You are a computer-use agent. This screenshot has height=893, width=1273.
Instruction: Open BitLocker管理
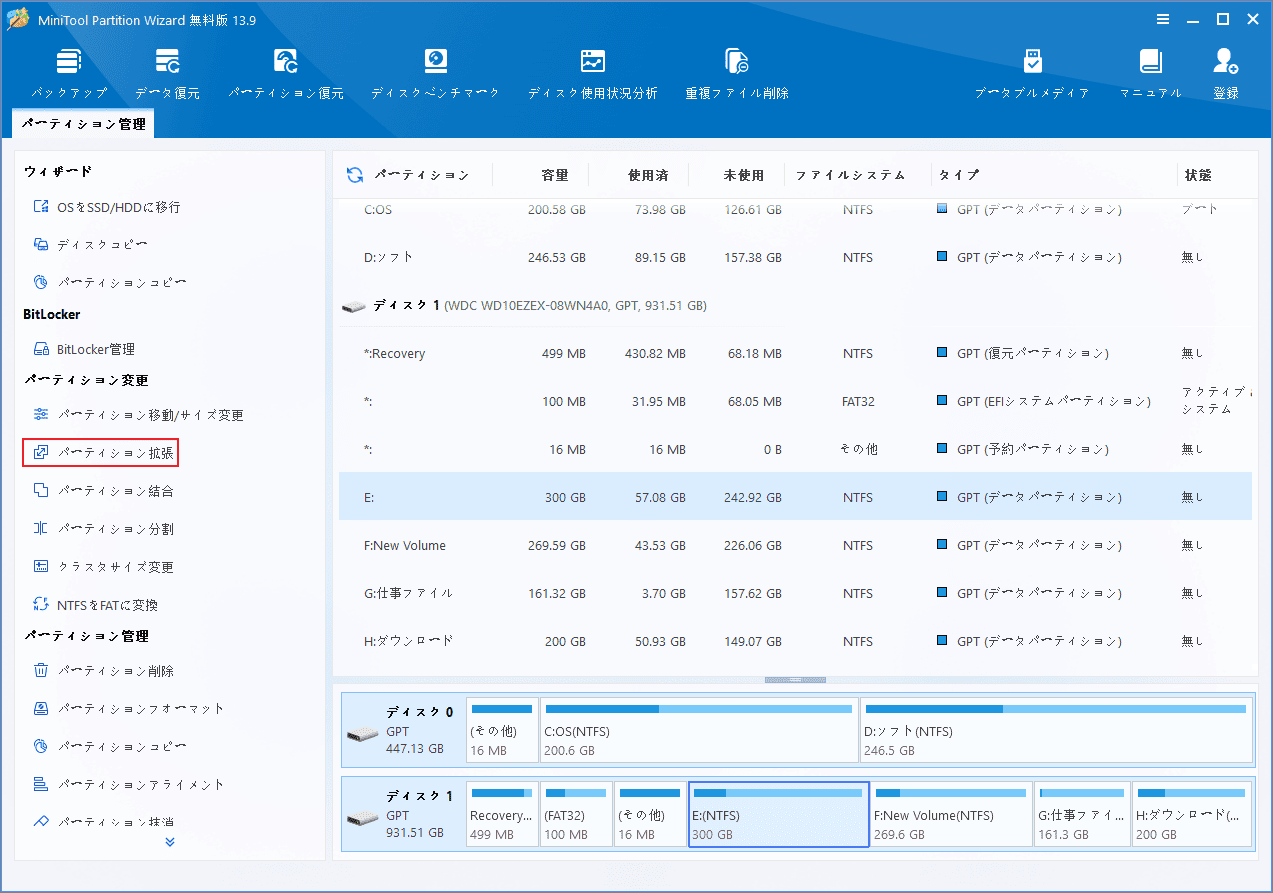point(84,349)
